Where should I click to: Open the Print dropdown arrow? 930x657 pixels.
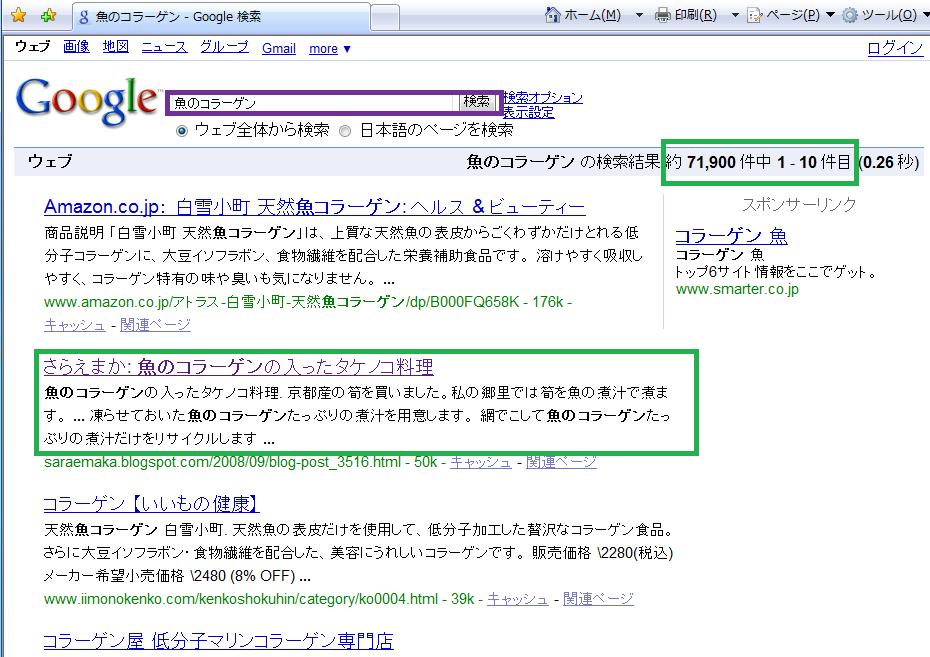[x=735, y=15]
